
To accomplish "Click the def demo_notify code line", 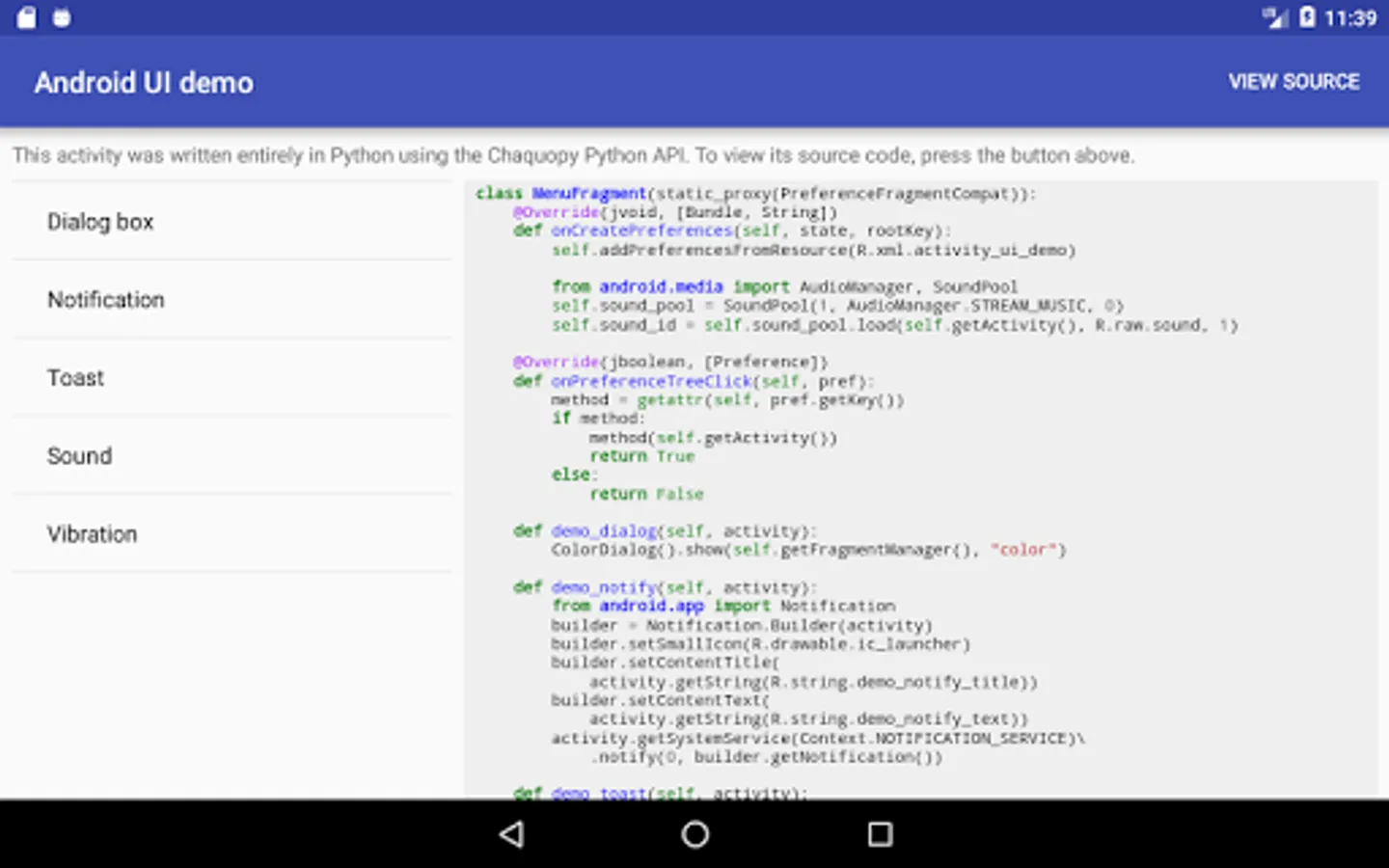I will pos(665,587).
